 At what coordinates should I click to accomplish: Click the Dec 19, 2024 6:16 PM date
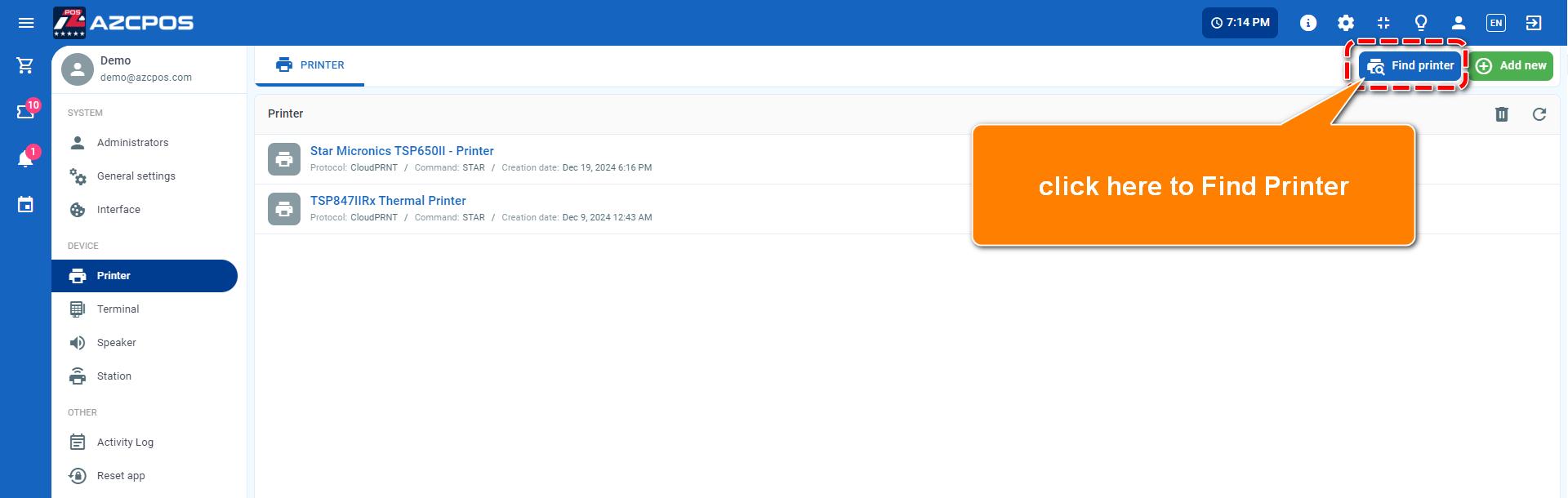pos(607,168)
